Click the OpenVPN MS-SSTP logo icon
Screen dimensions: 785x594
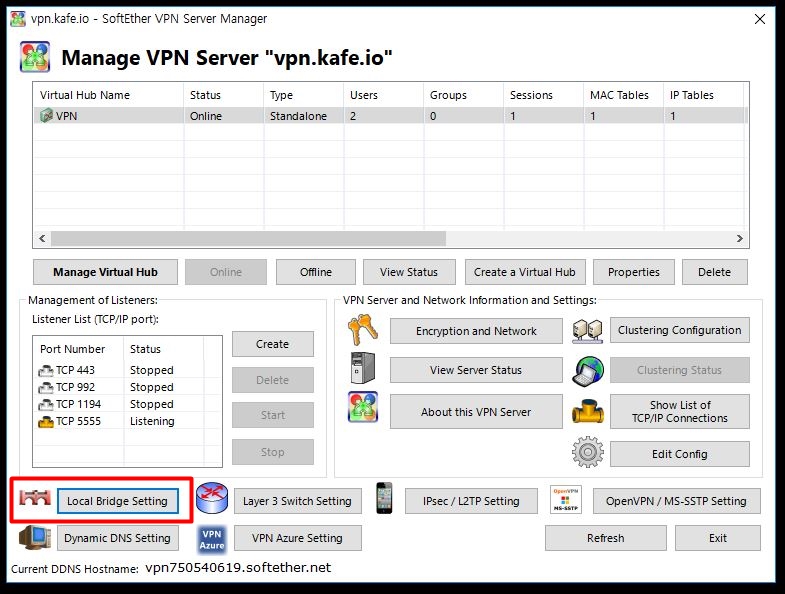pos(566,499)
